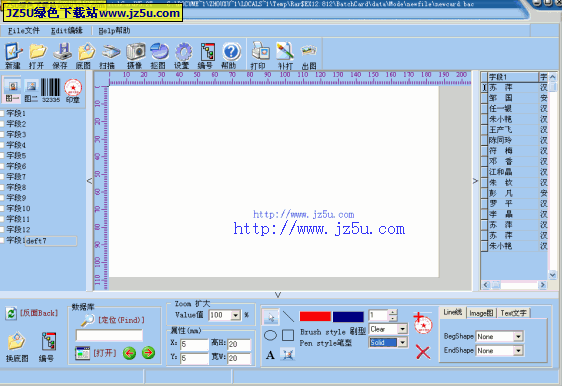
Task: Open the EndShape None dropdown
Action: click(x=518, y=351)
